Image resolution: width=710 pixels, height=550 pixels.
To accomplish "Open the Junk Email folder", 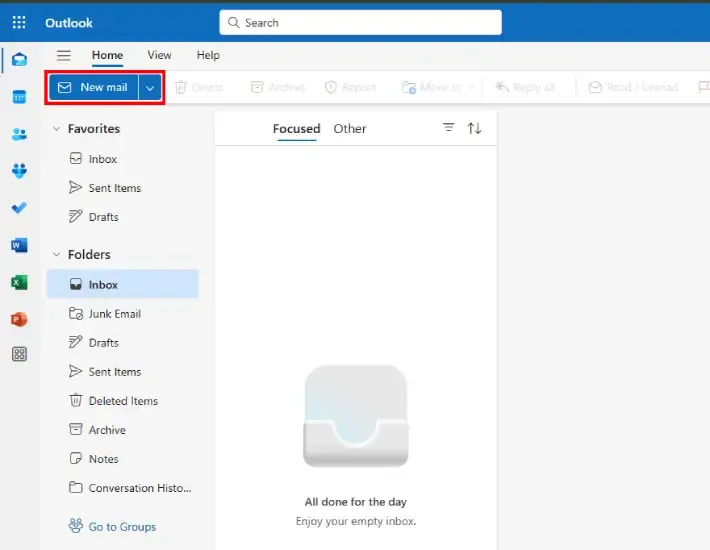I will (122, 314).
